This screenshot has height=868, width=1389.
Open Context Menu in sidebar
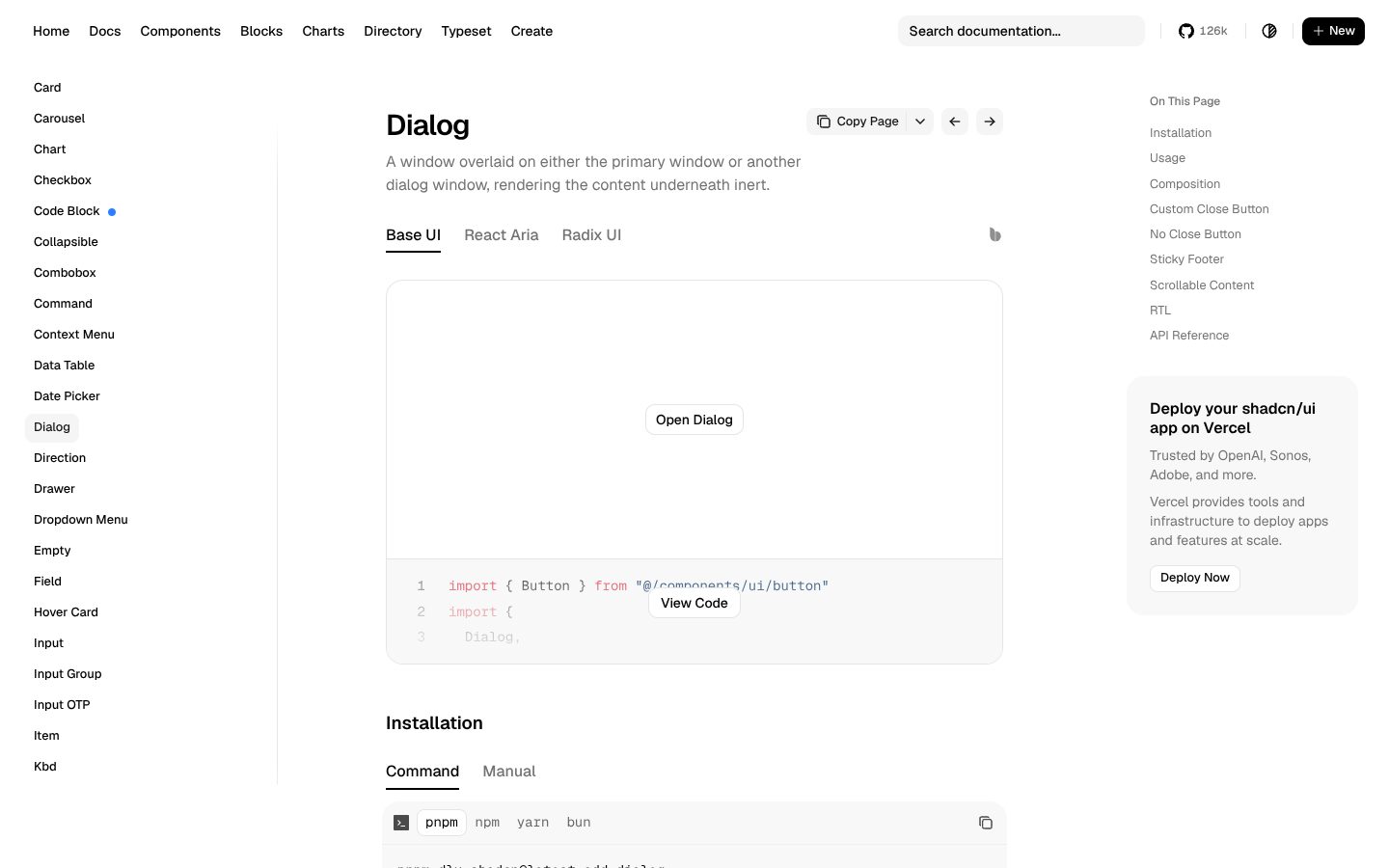[74, 335]
